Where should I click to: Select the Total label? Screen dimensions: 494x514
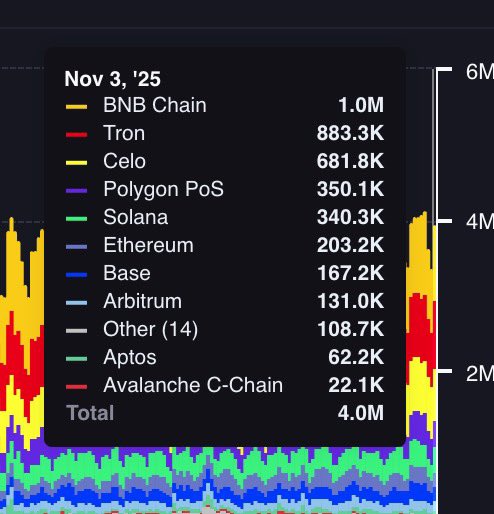coord(90,413)
